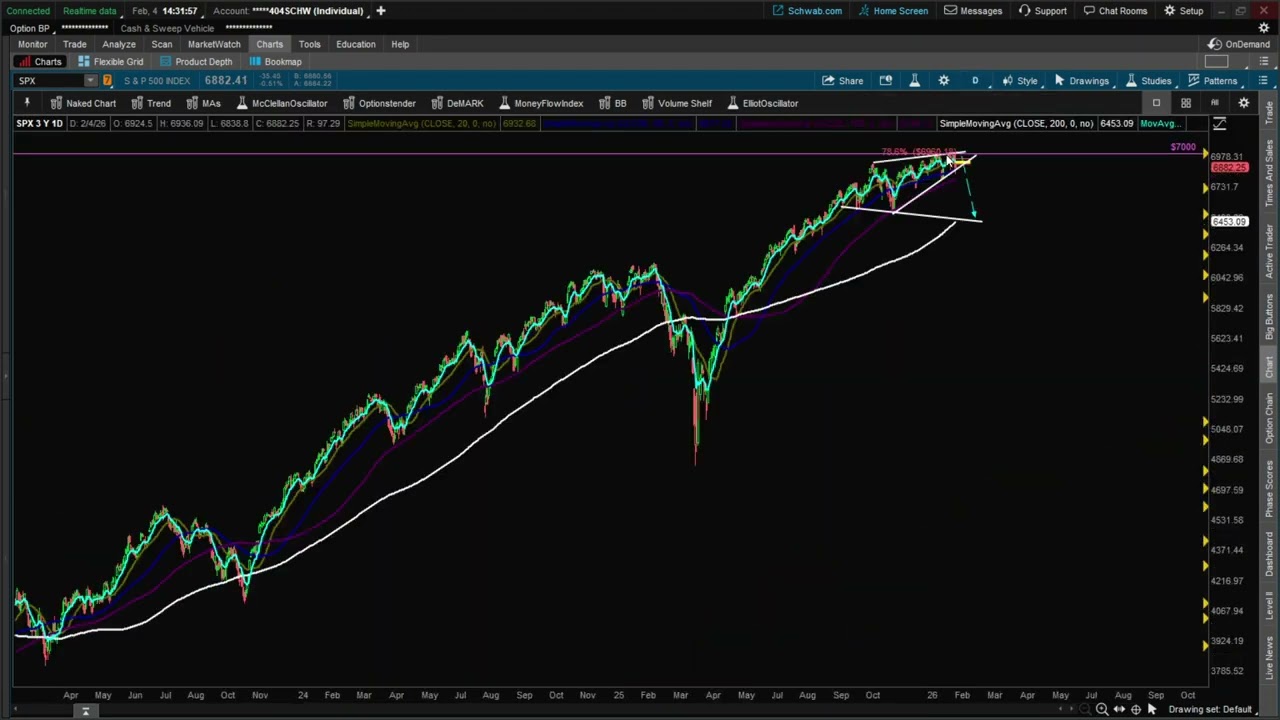Load the McClellanOscillator study
Screen dimensions: 1280x720
click(x=281, y=103)
